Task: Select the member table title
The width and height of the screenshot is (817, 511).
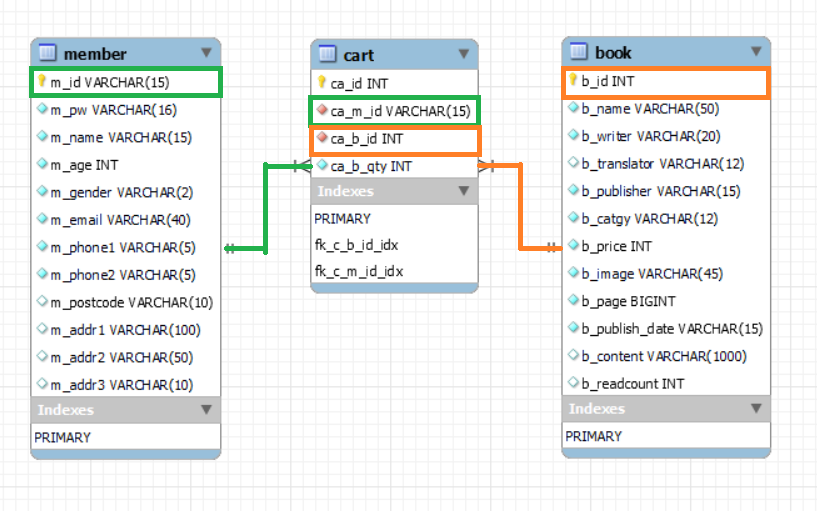Action: 95,54
